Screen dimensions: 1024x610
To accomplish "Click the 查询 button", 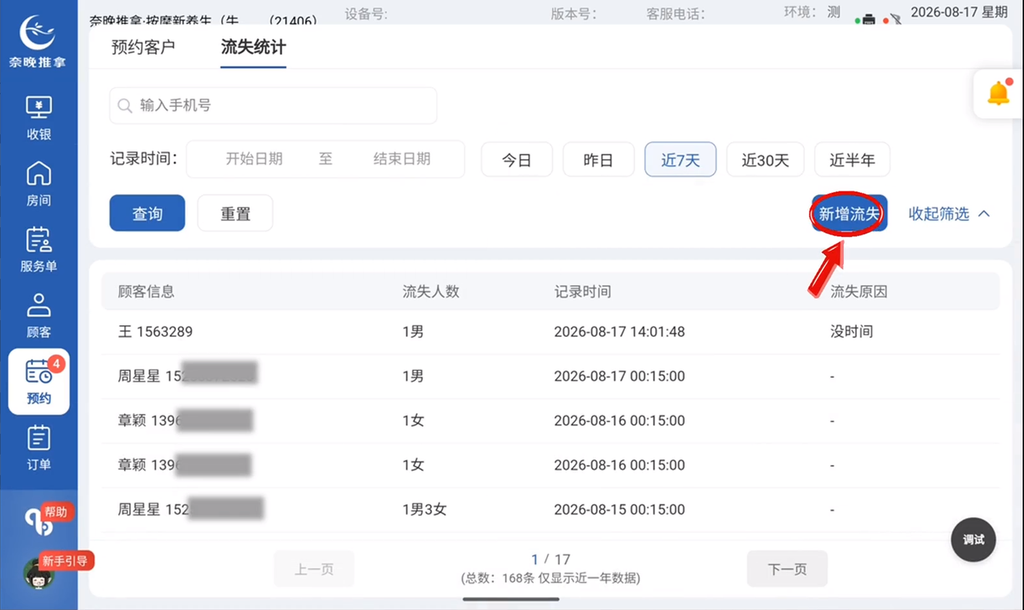I will [147, 213].
